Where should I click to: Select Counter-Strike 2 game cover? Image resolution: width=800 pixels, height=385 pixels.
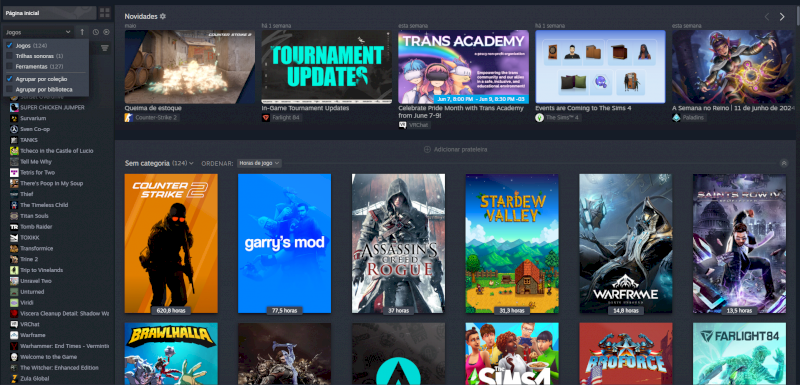(x=171, y=243)
